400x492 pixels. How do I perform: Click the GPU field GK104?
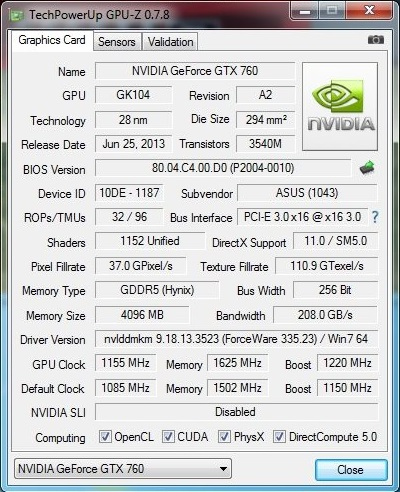pyautogui.click(x=133, y=95)
